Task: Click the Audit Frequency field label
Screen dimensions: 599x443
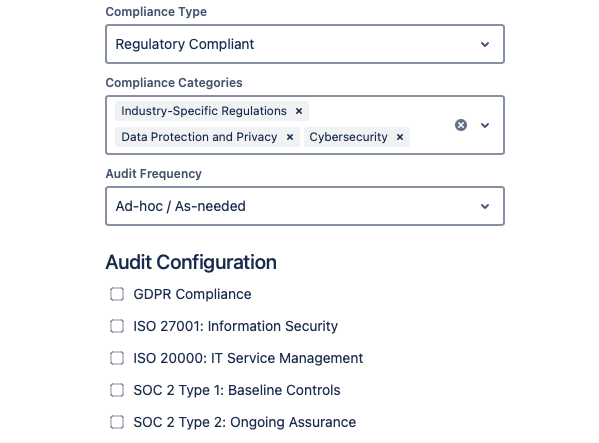Action: (154, 174)
